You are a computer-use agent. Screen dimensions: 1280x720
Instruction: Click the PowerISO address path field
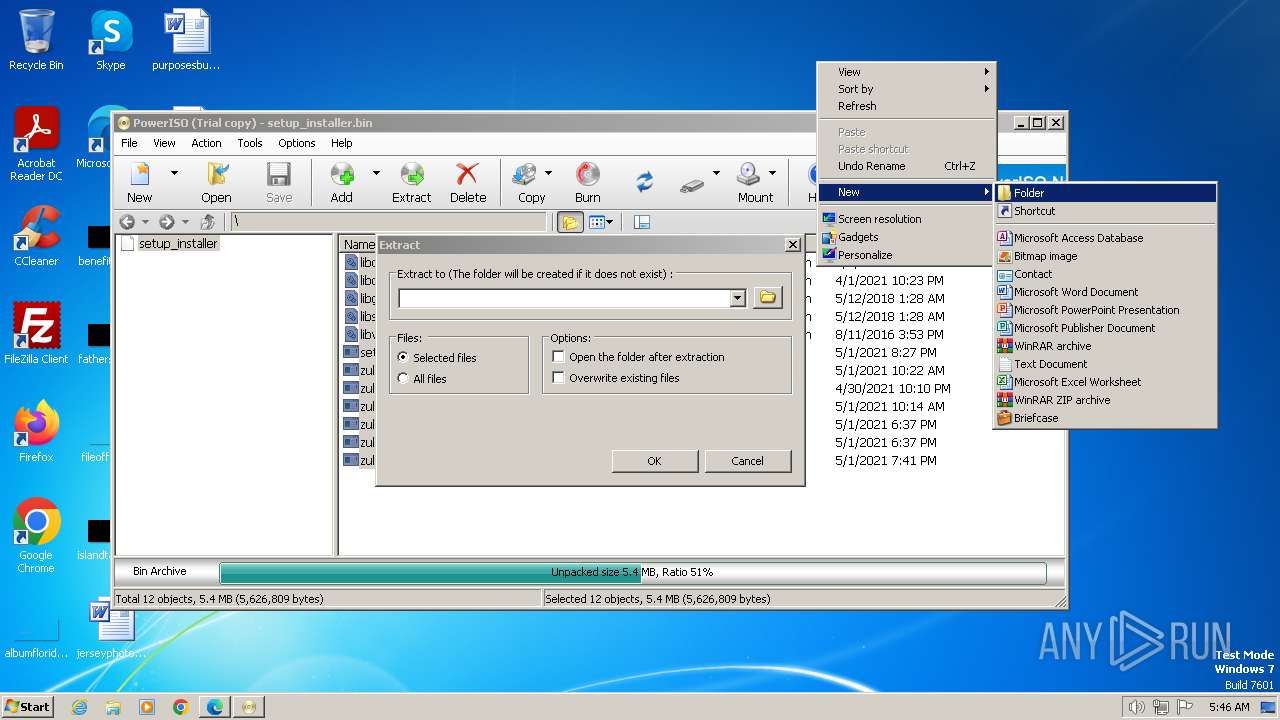[390, 222]
